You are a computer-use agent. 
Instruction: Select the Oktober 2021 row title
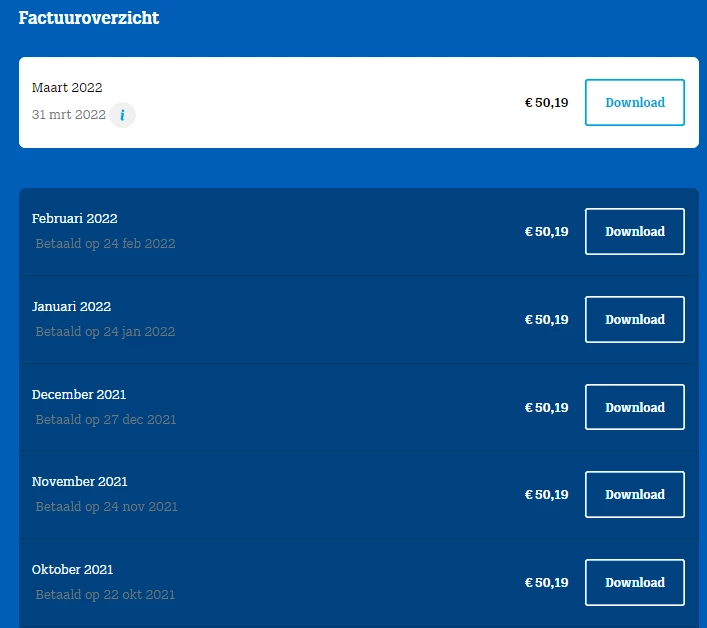pos(72,569)
